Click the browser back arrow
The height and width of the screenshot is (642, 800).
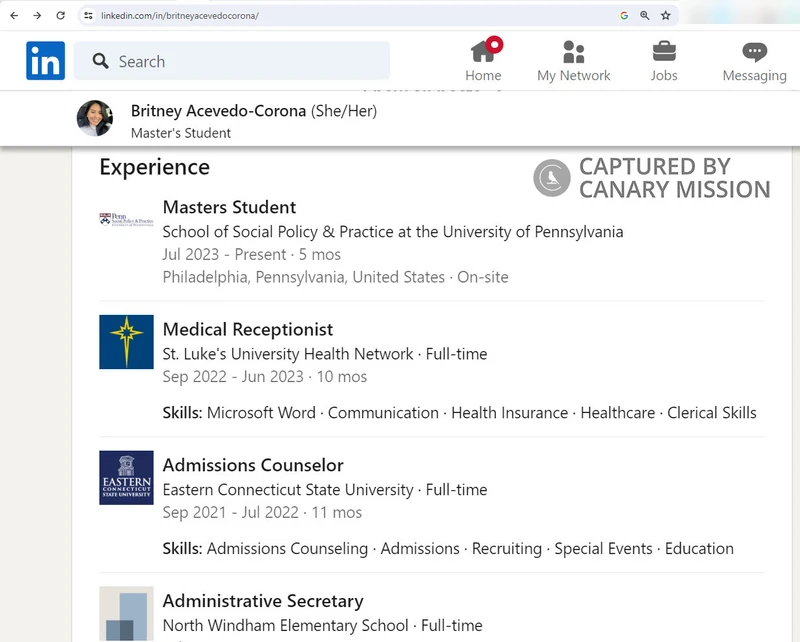(x=14, y=15)
